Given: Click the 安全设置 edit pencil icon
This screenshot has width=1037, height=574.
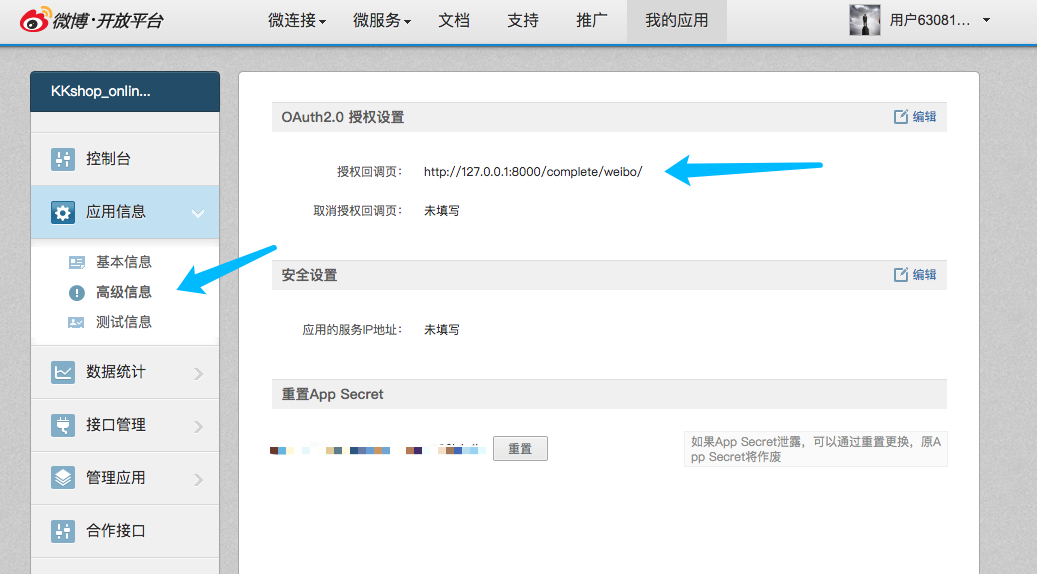Looking at the screenshot, I should click(x=901, y=274).
